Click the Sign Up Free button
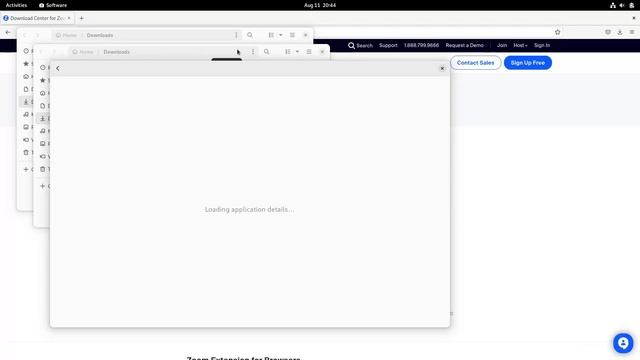Viewport: 640px width, 360px height. [x=528, y=63]
